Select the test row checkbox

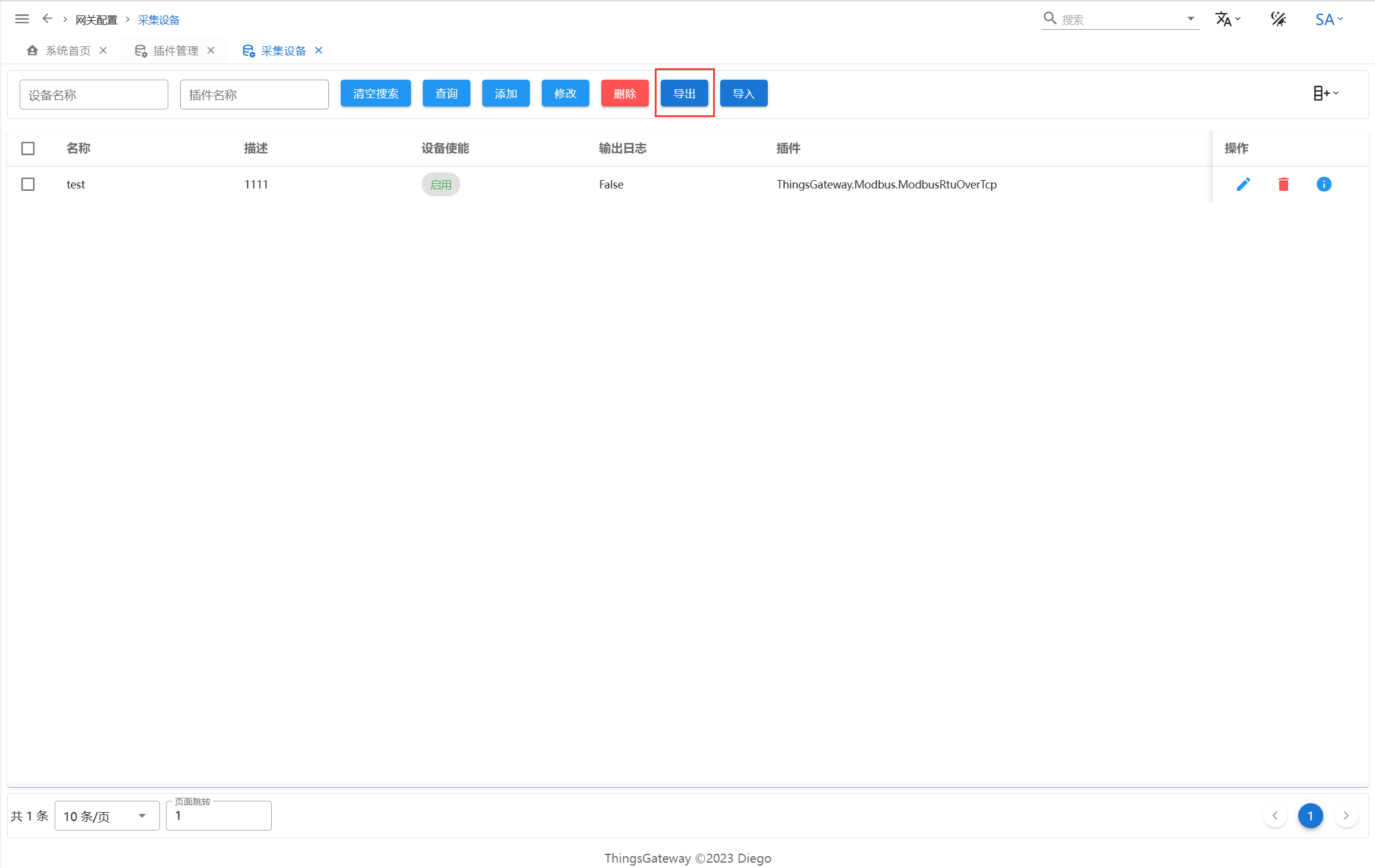tap(28, 184)
